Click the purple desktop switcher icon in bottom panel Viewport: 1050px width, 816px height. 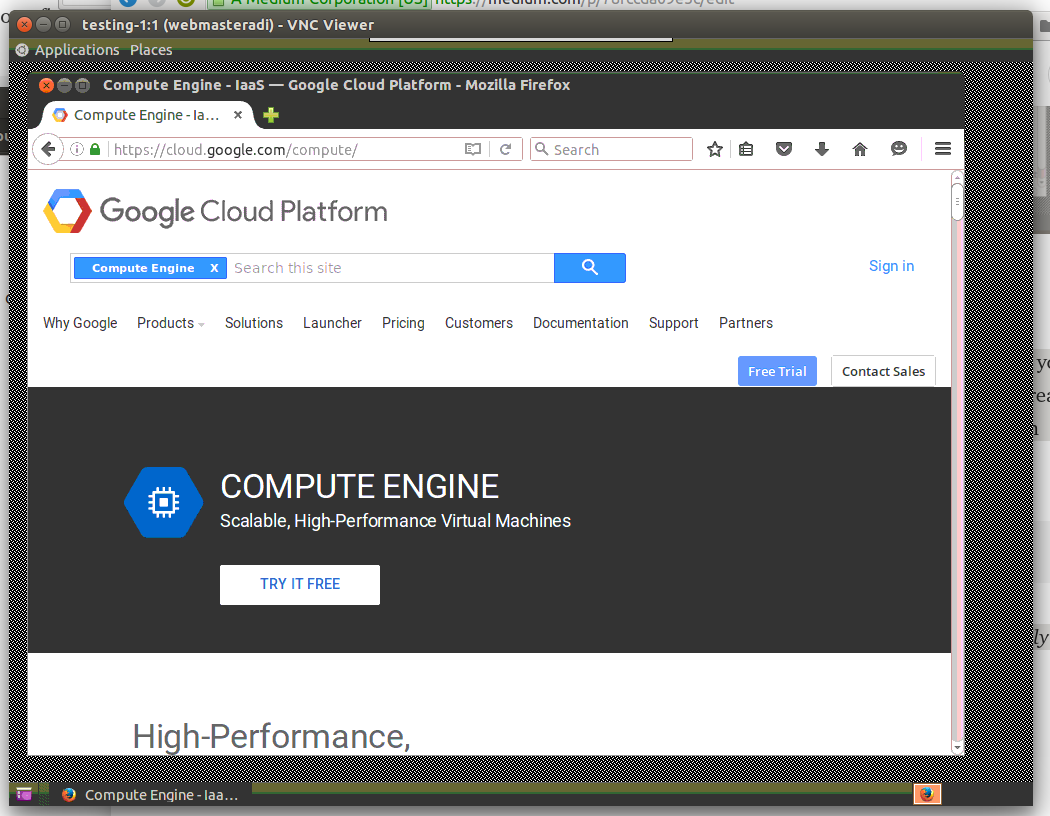tap(24, 795)
